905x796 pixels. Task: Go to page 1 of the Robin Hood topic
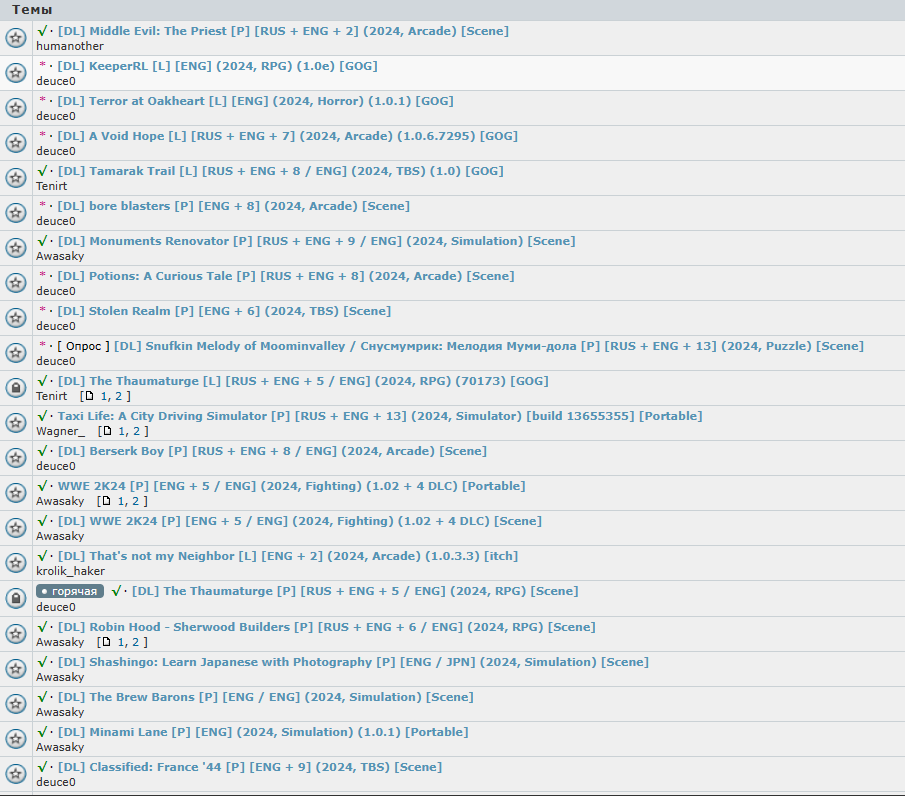[121, 642]
